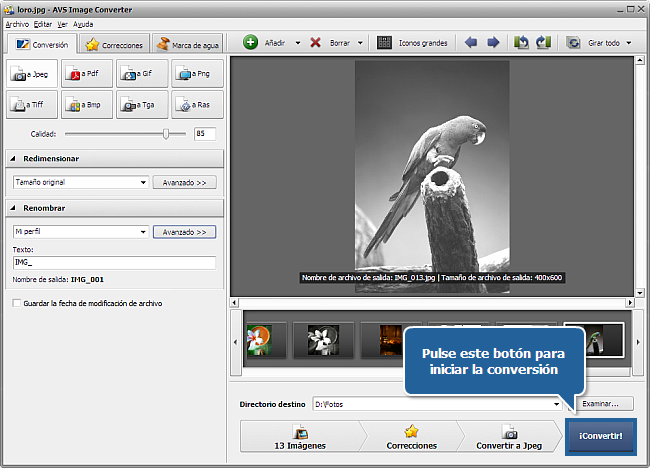Enable 'Guardar la fecha de modificación' checkbox
Screen dimensions: 650x468
pyautogui.click(x=15, y=303)
